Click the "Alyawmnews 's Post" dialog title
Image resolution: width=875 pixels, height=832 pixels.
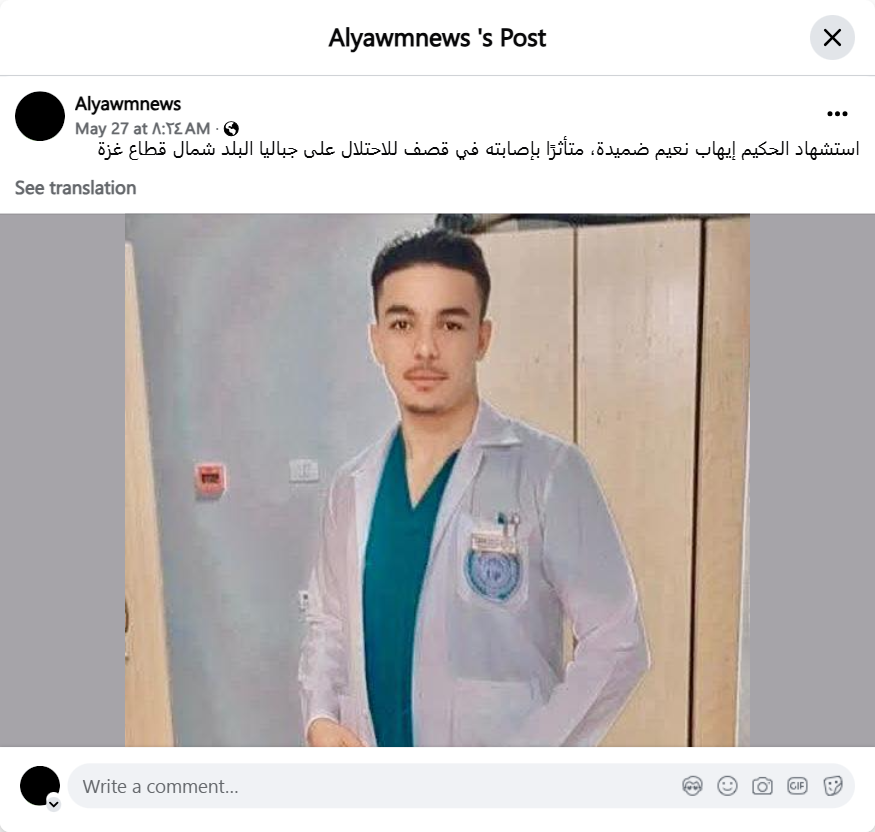[x=437, y=38]
